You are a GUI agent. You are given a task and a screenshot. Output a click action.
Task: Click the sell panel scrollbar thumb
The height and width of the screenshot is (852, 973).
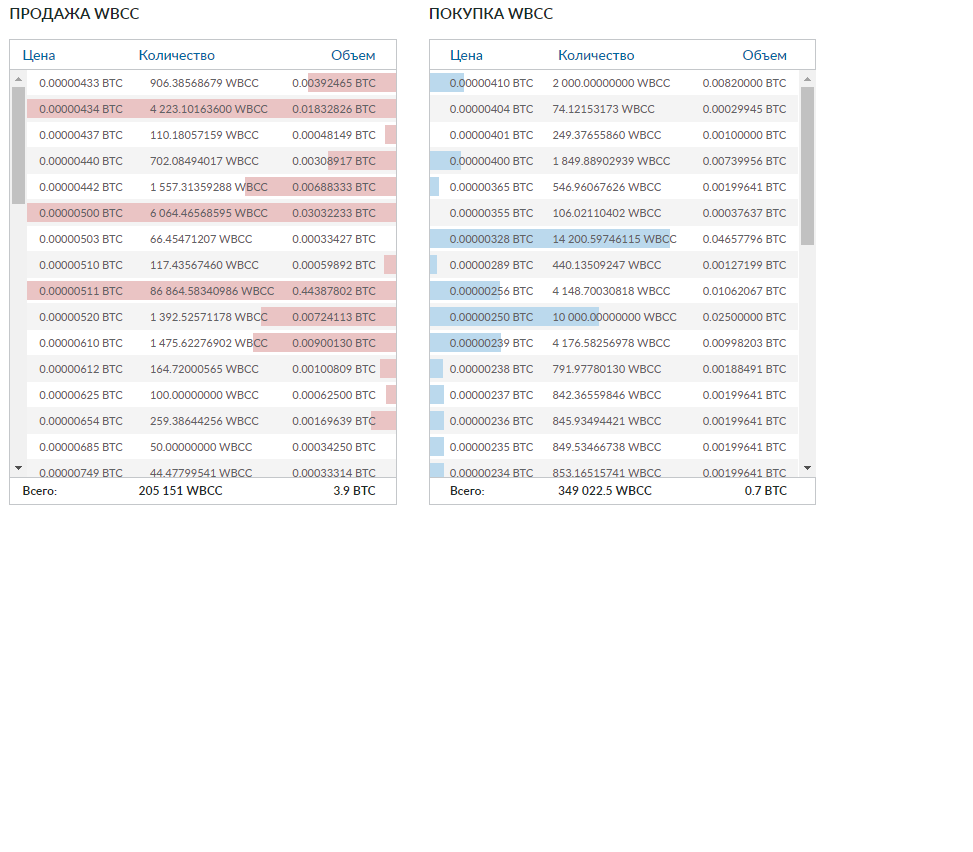tap(18, 145)
